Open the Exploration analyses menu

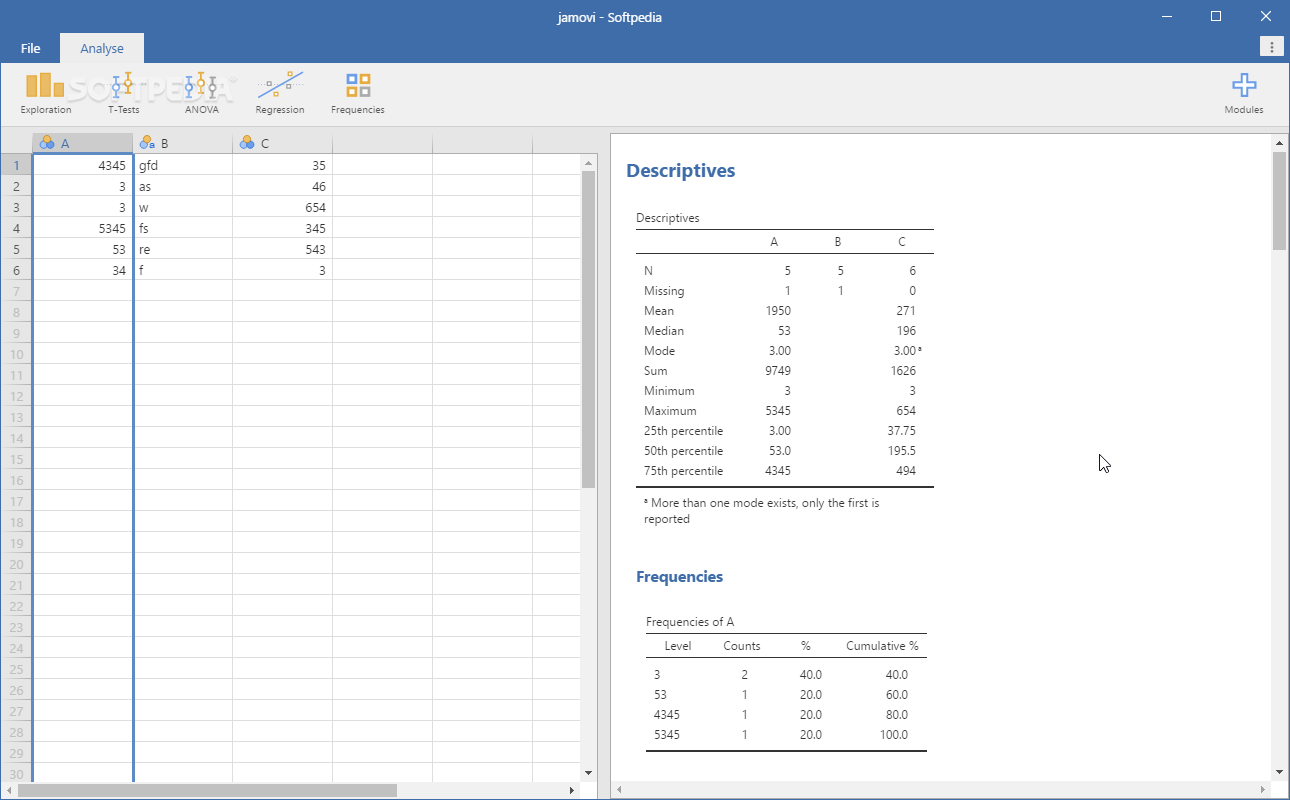[46, 94]
